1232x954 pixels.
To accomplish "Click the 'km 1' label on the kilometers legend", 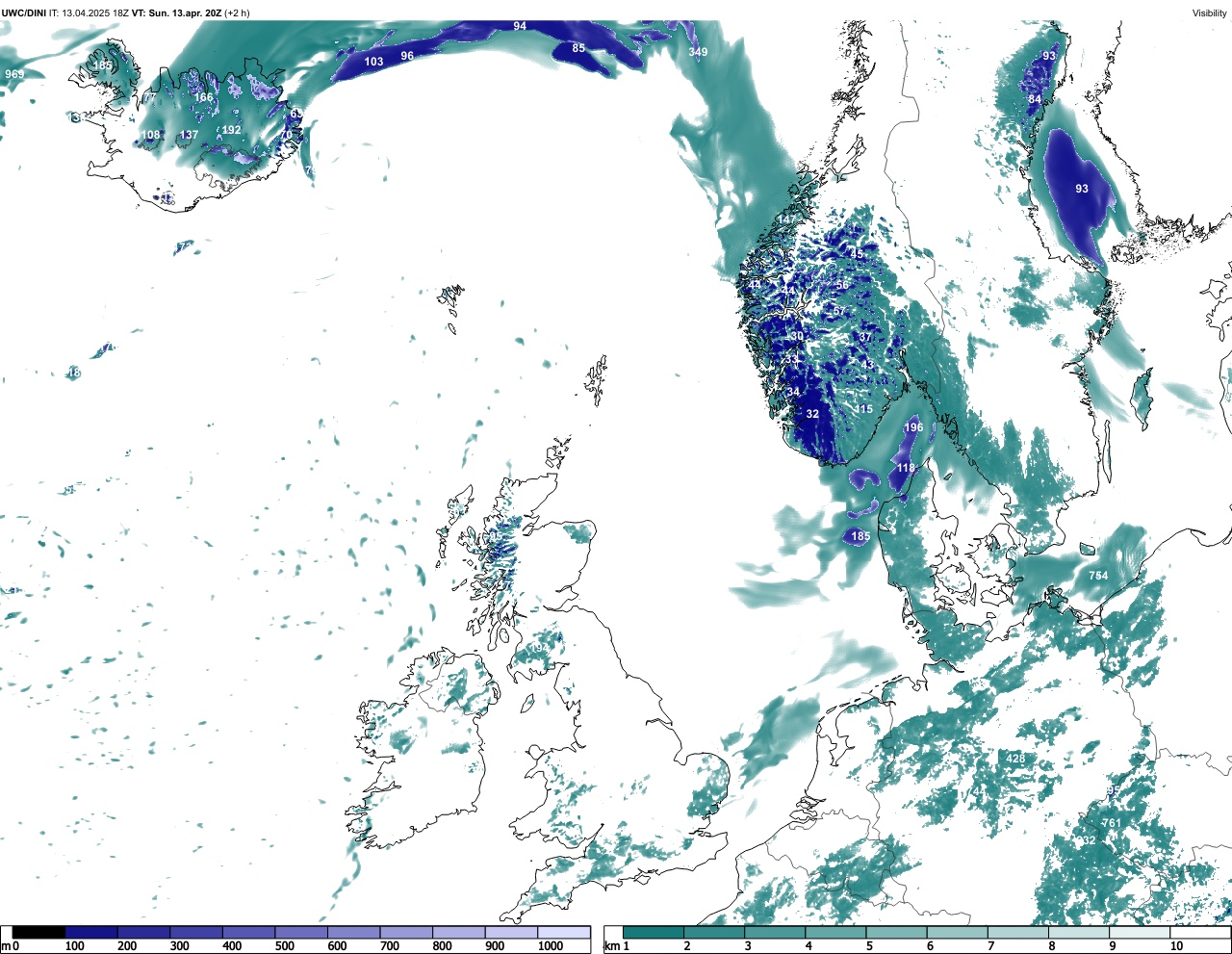I will coord(616,946).
